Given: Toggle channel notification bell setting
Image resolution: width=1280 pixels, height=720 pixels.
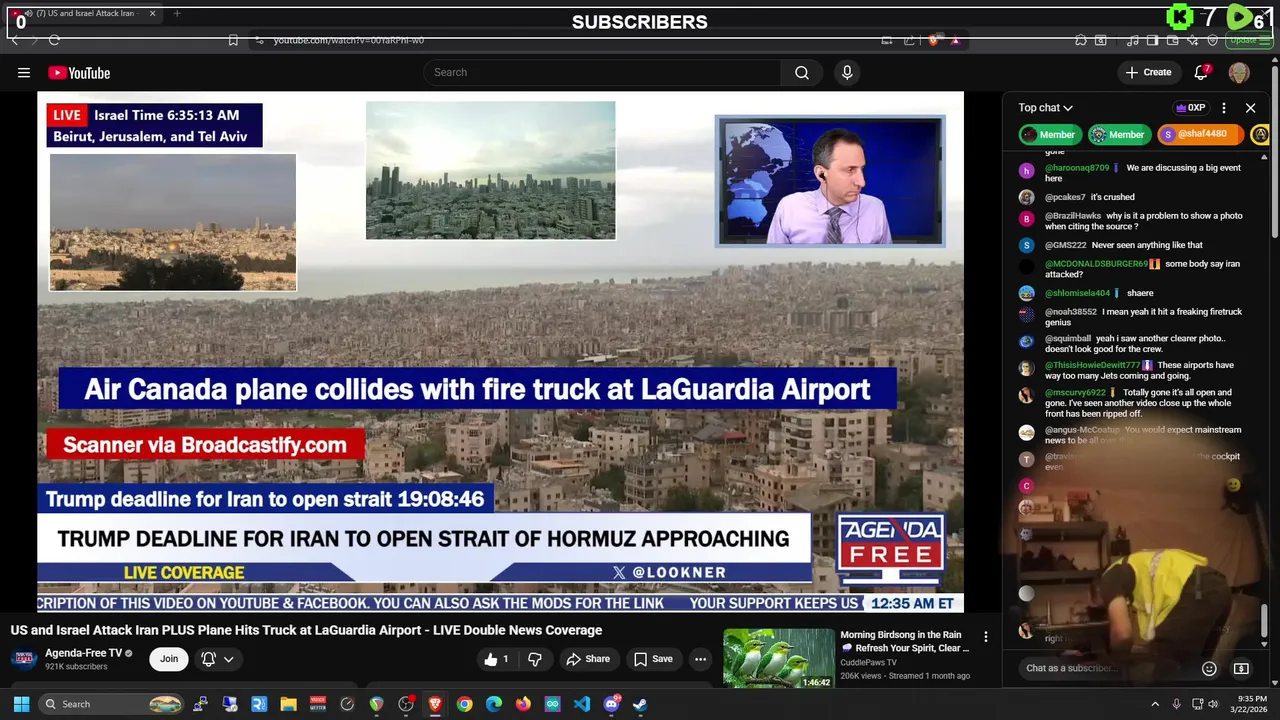Looking at the screenshot, I should 208,659.
